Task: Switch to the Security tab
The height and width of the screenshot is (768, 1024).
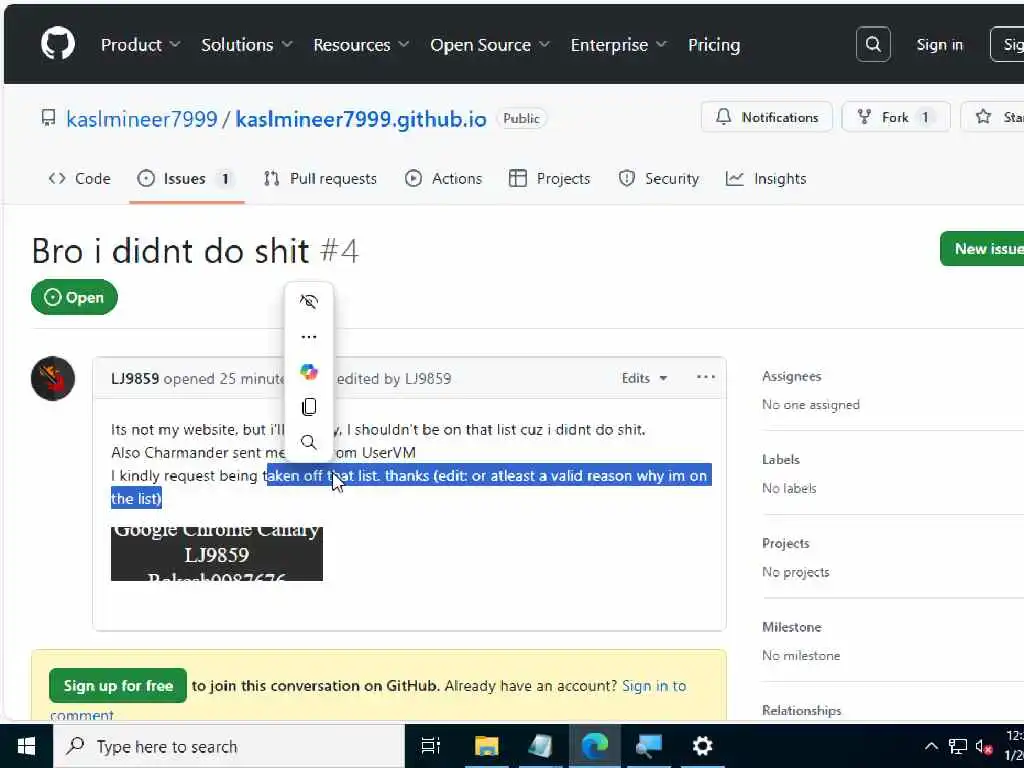Action: 658,178
